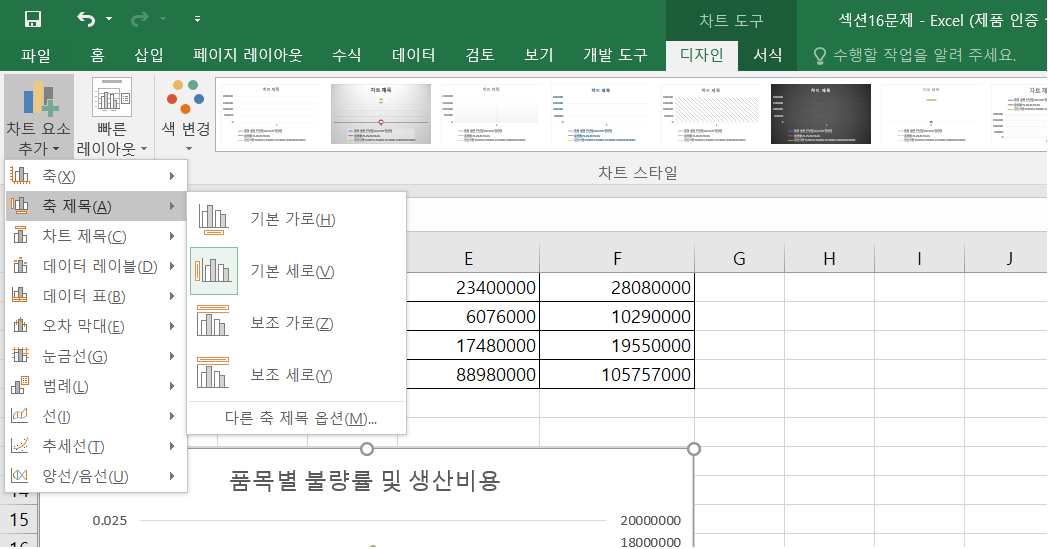Image resolution: width=1048 pixels, height=549 pixels.
Task: Switch to the 삽입 ribbon tab
Action: click(x=149, y=55)
